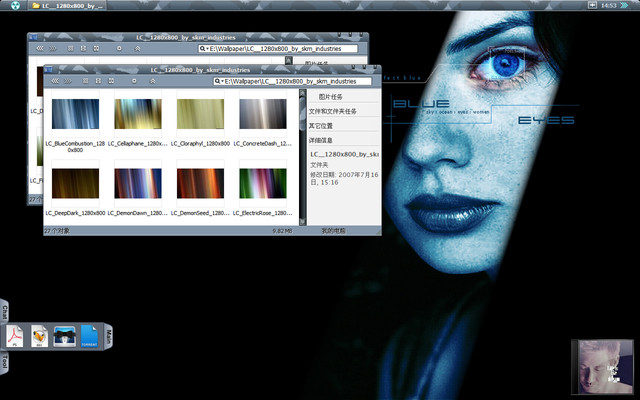640x400 pixels.
Task: Open the orange bird document icon in dock
Action: [40, 336]
